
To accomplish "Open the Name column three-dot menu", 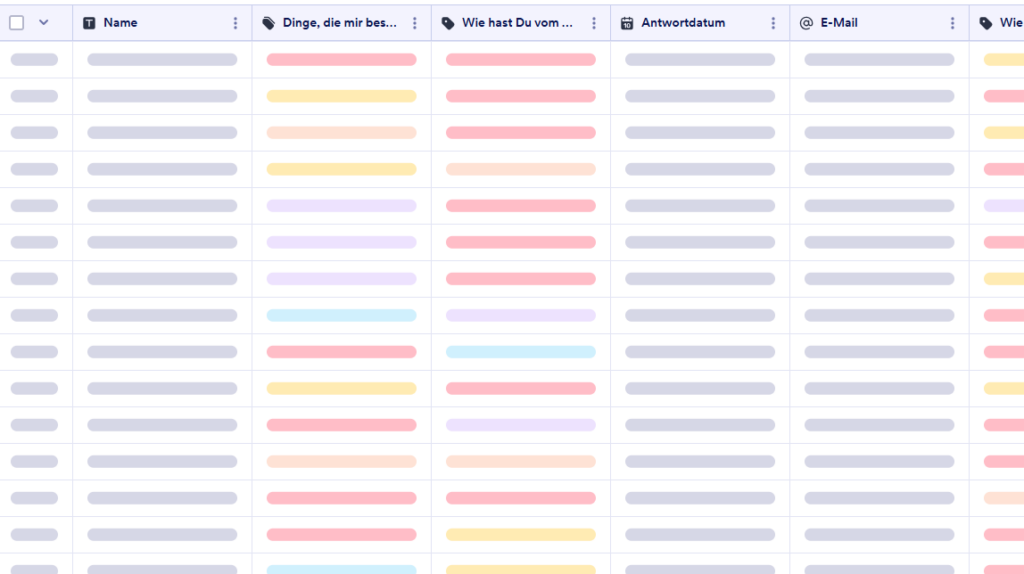I will tap(236, 23).
